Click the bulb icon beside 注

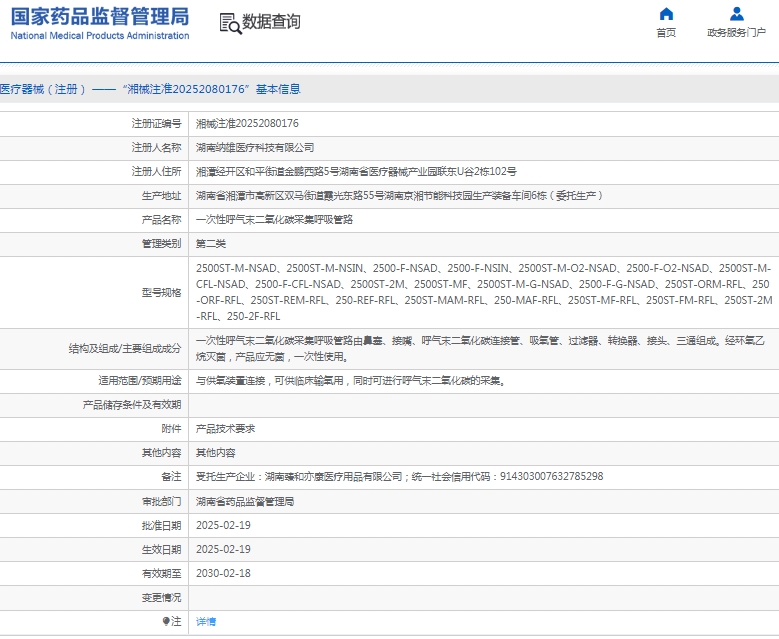(166, 621)
